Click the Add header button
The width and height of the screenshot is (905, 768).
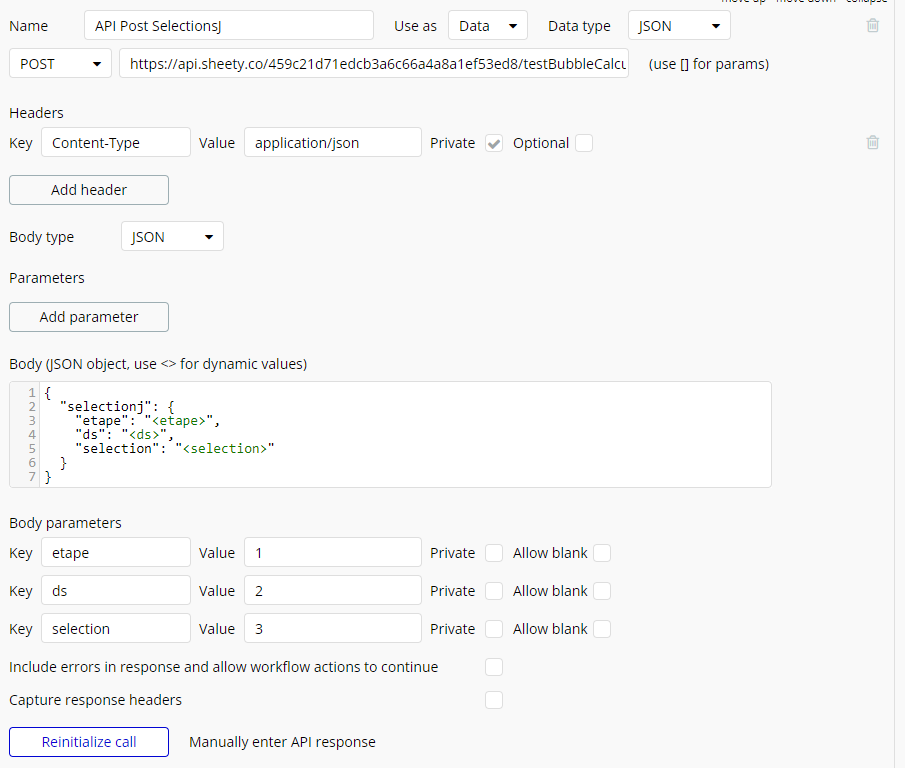pos(89,190)
